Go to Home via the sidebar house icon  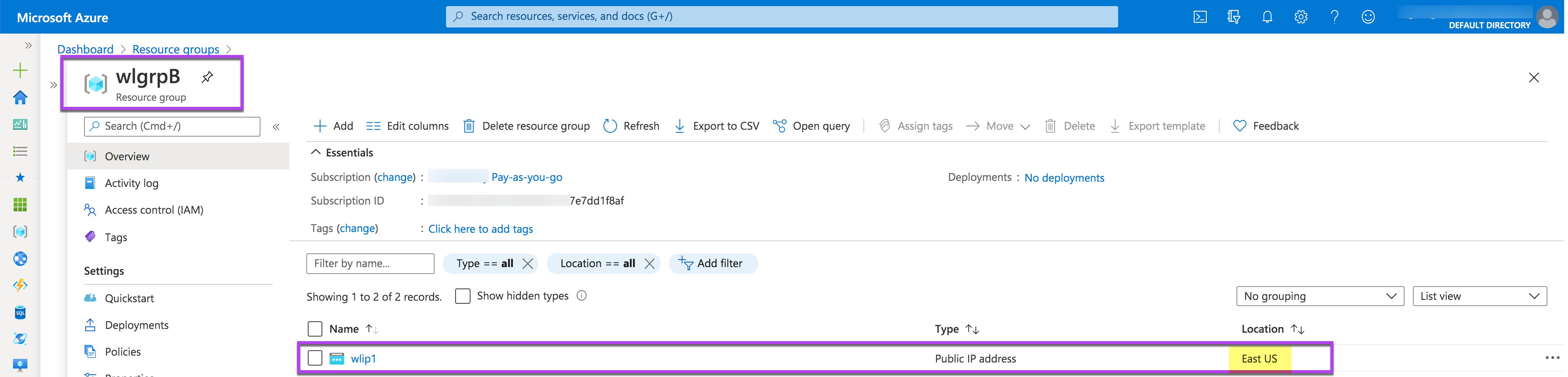(x=20, y=97)
